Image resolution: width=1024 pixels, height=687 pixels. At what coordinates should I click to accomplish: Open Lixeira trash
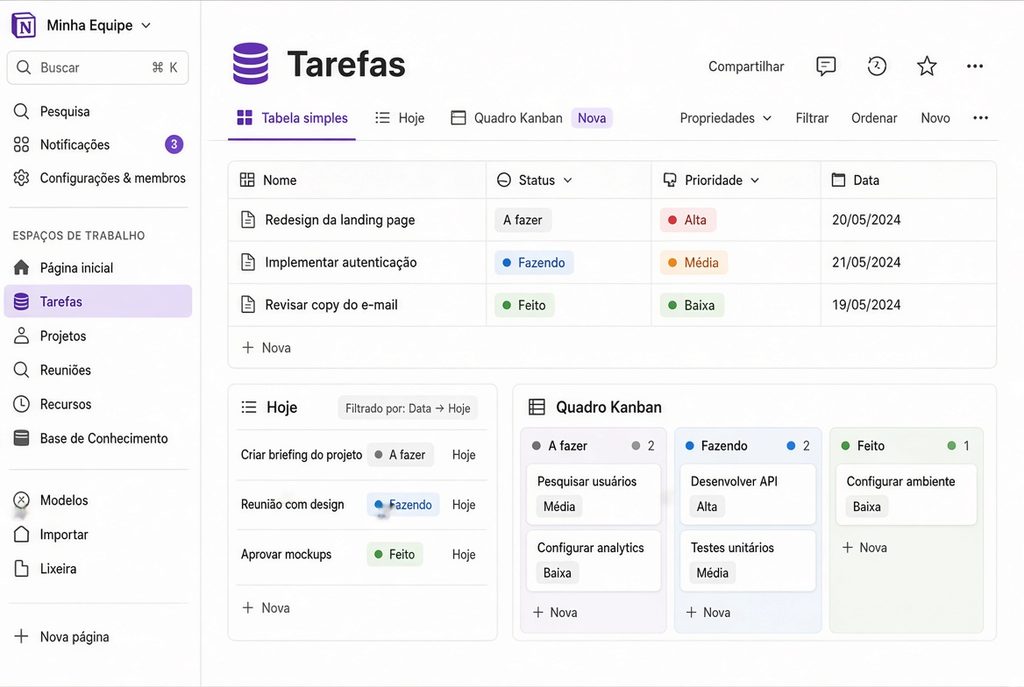[45, 569]
